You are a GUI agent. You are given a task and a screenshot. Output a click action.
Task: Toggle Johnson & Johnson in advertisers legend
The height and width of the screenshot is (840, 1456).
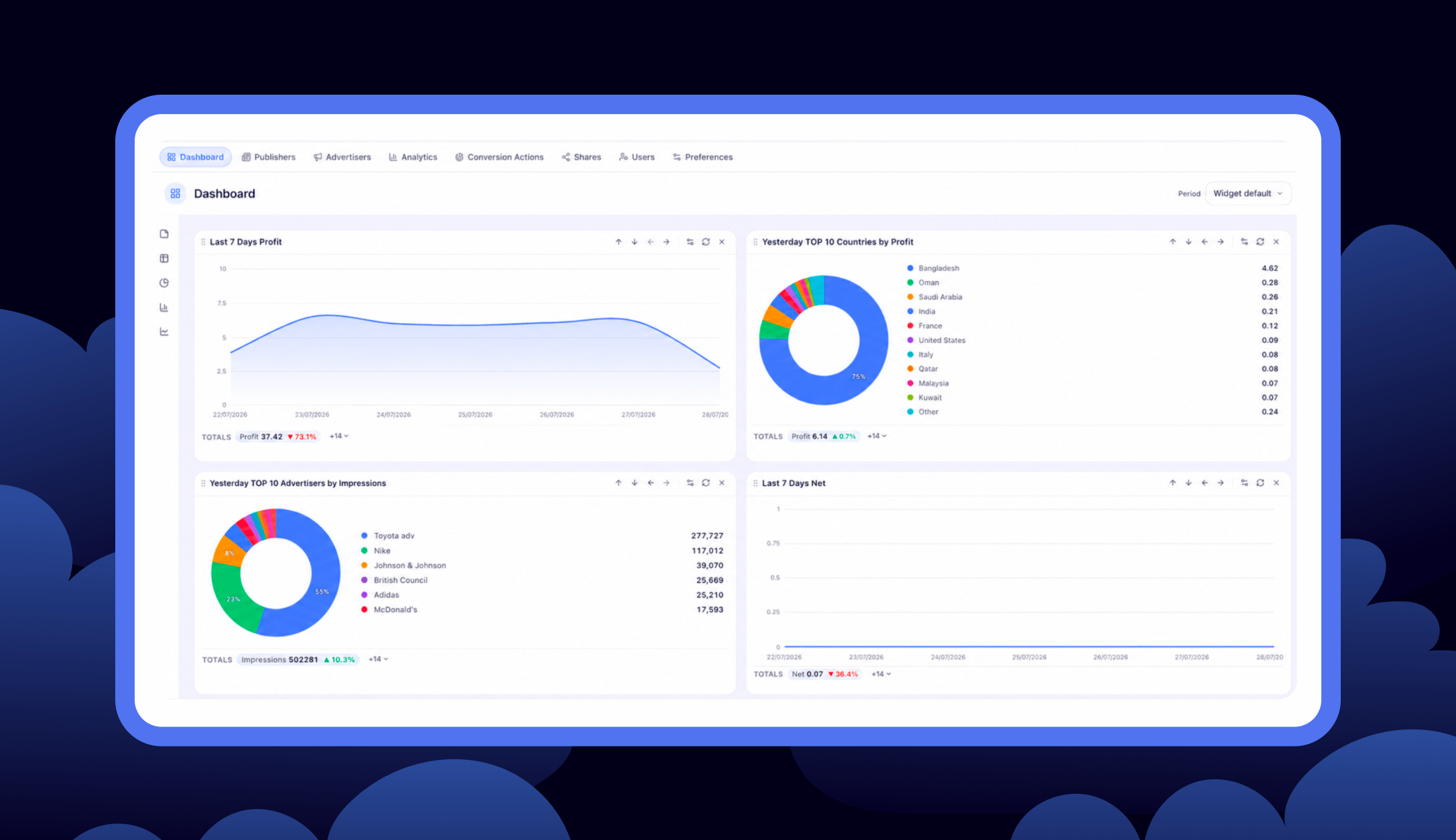click(x=403, y=566)
